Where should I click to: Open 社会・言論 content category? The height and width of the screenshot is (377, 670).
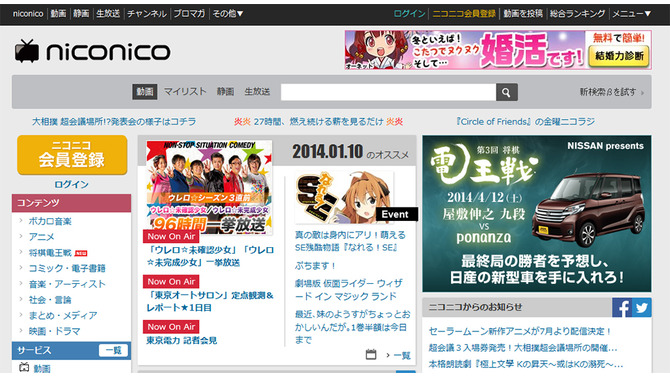pos(50,300)
